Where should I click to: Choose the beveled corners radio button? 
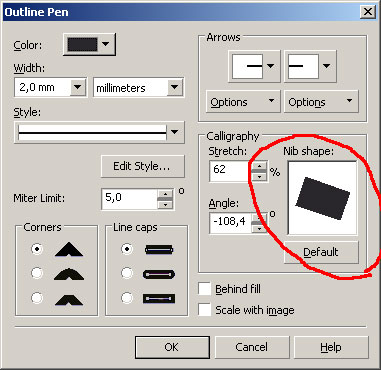click(x=37, y=298)
